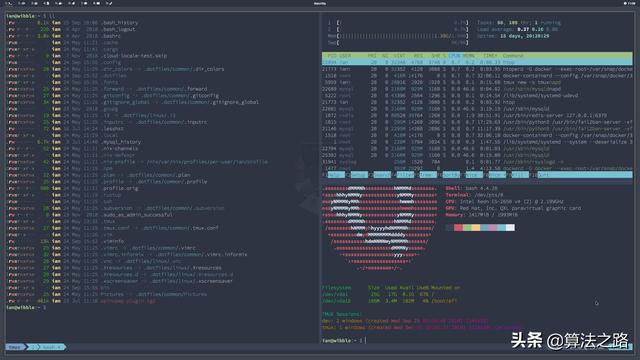Click the .profile.orig entry

click(120, 188)
